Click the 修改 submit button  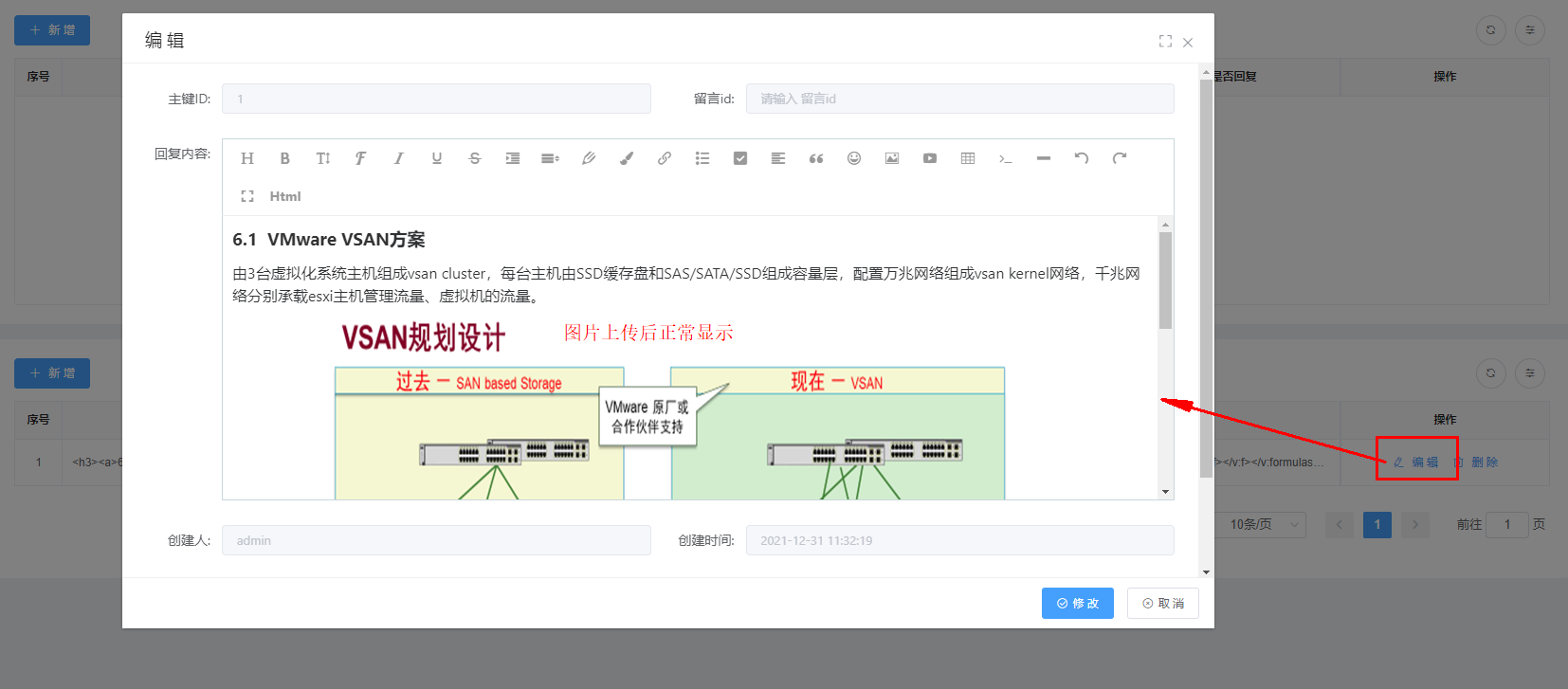tap(1078, 603)
